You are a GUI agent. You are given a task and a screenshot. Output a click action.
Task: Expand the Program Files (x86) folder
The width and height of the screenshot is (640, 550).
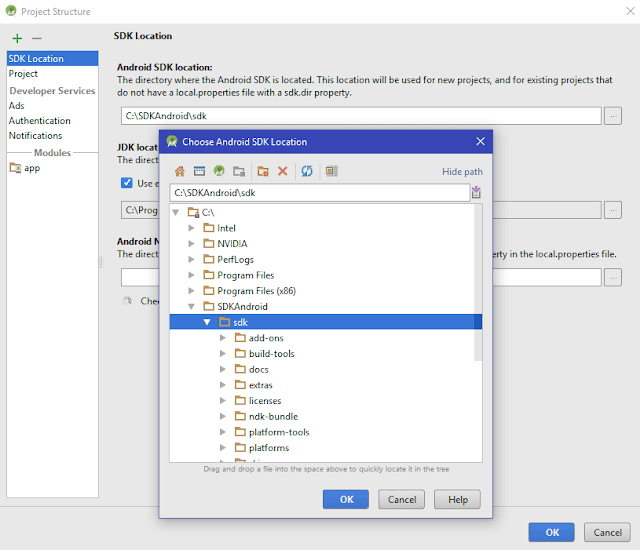pos(191,291)
